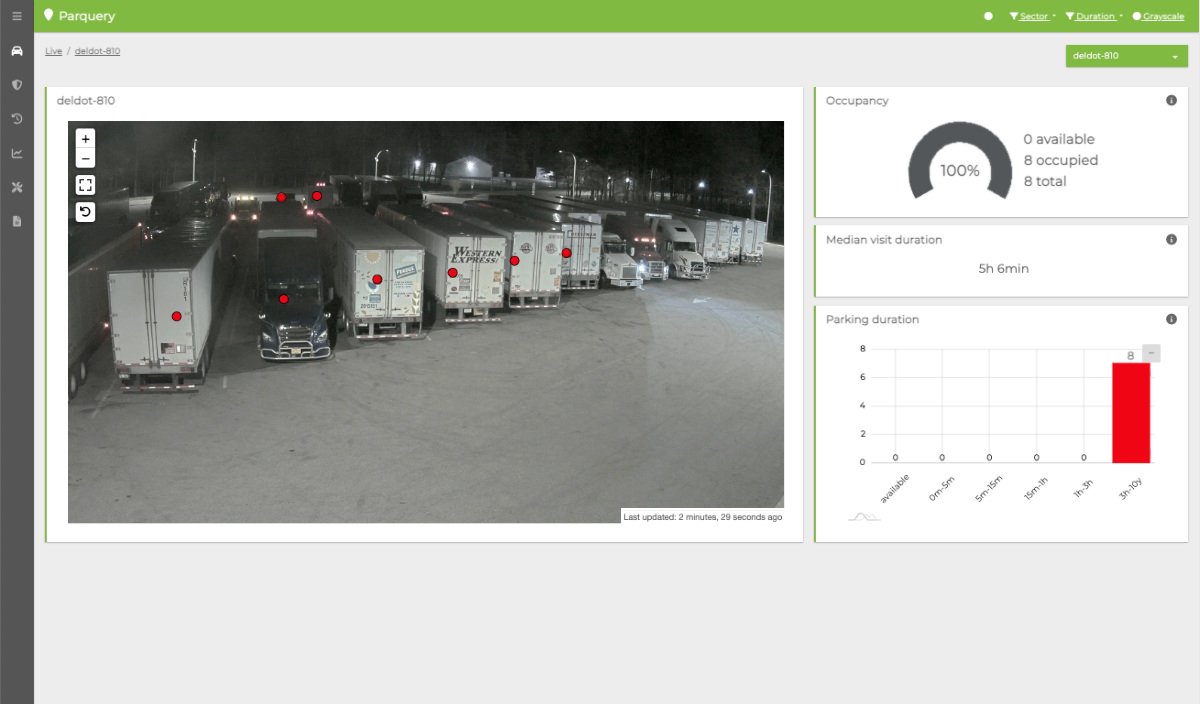Open the deldot-810 camera selector dropdown
The image size is (1200, 704).
[x=1126, y=56]
